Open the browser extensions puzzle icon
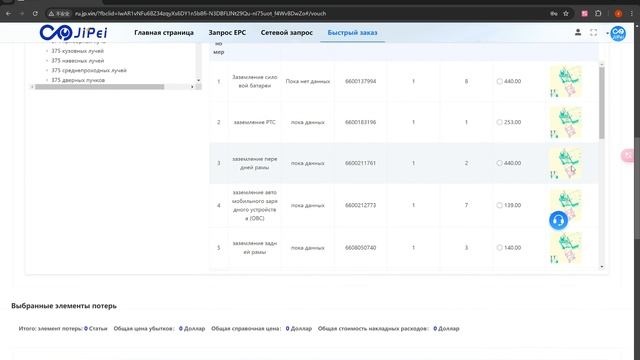The width and height of the screenshot is (640, 360). (x=598, y=13)
